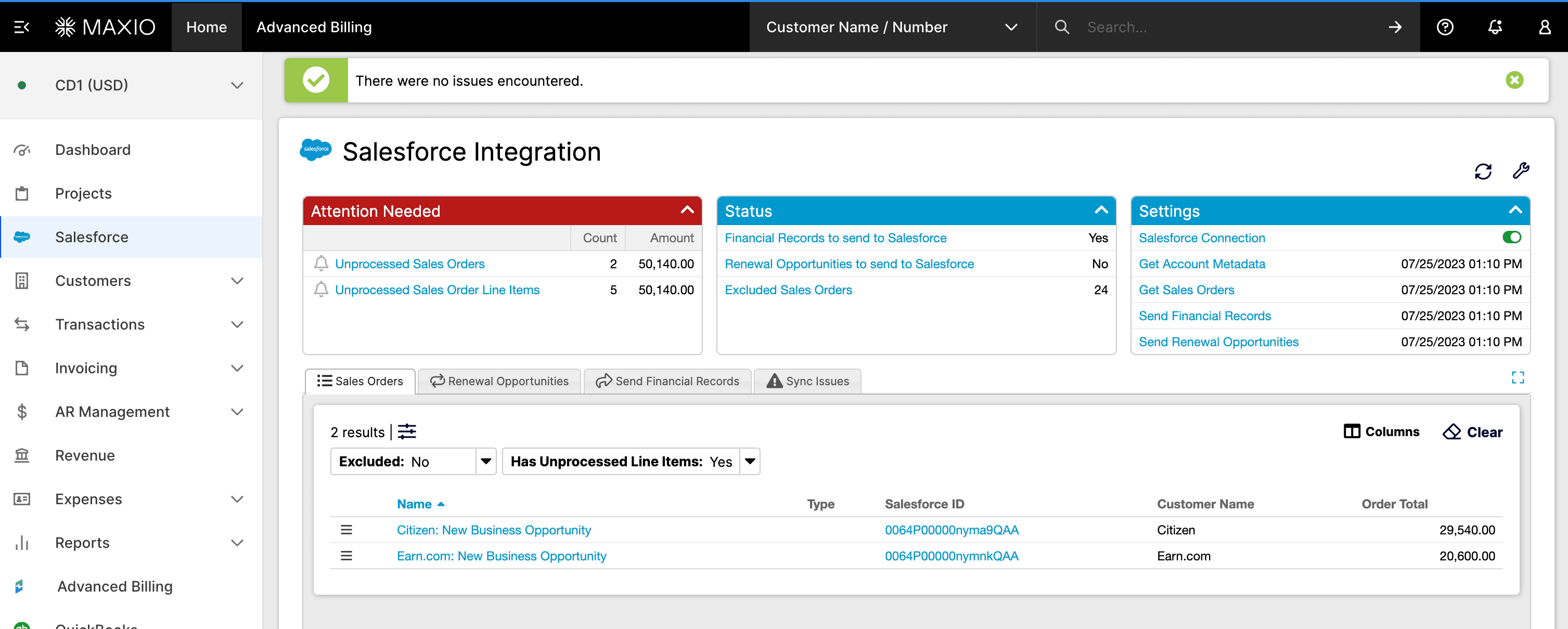The width and height of the screenshot is (1568, 629).
Task: Select the Sales Orders tab
Action: pos(359,382)
